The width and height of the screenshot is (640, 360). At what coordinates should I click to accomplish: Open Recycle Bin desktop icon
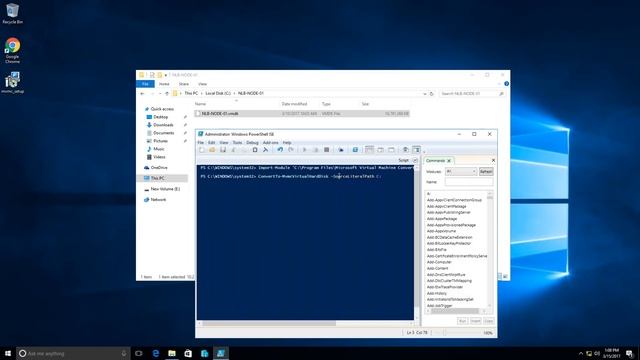[12, 13]
